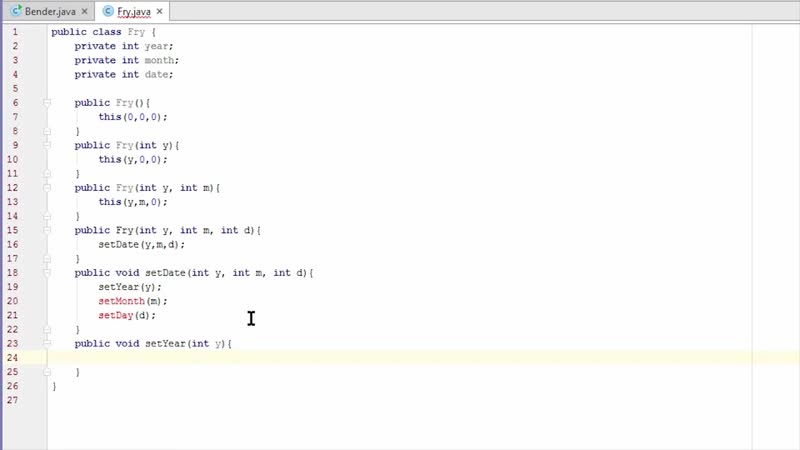Select the Fry.java tab
The width and height of the screenshot is (800, 450).
point(134,11)
